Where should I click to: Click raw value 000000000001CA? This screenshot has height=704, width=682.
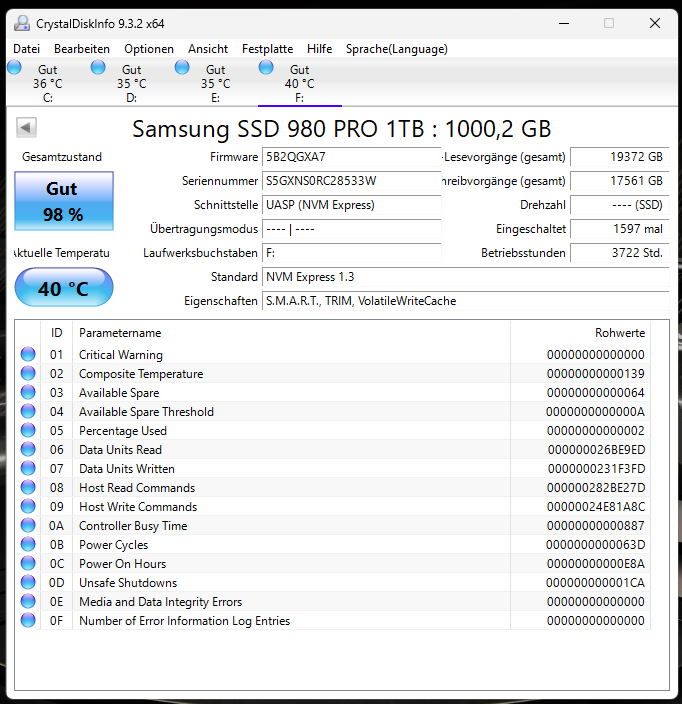coord(595,582)
